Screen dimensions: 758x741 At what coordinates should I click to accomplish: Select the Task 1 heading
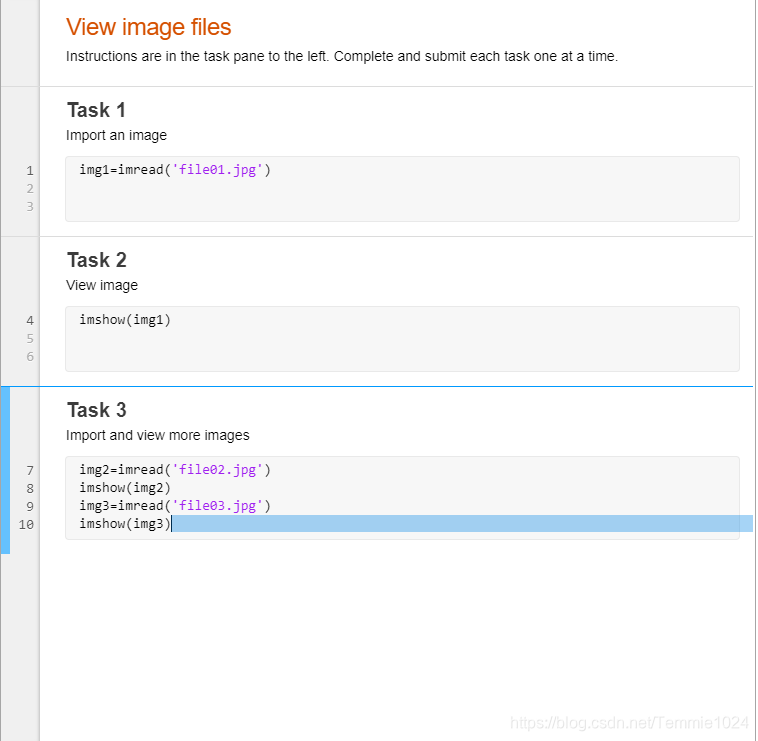(x=96, y=110)
